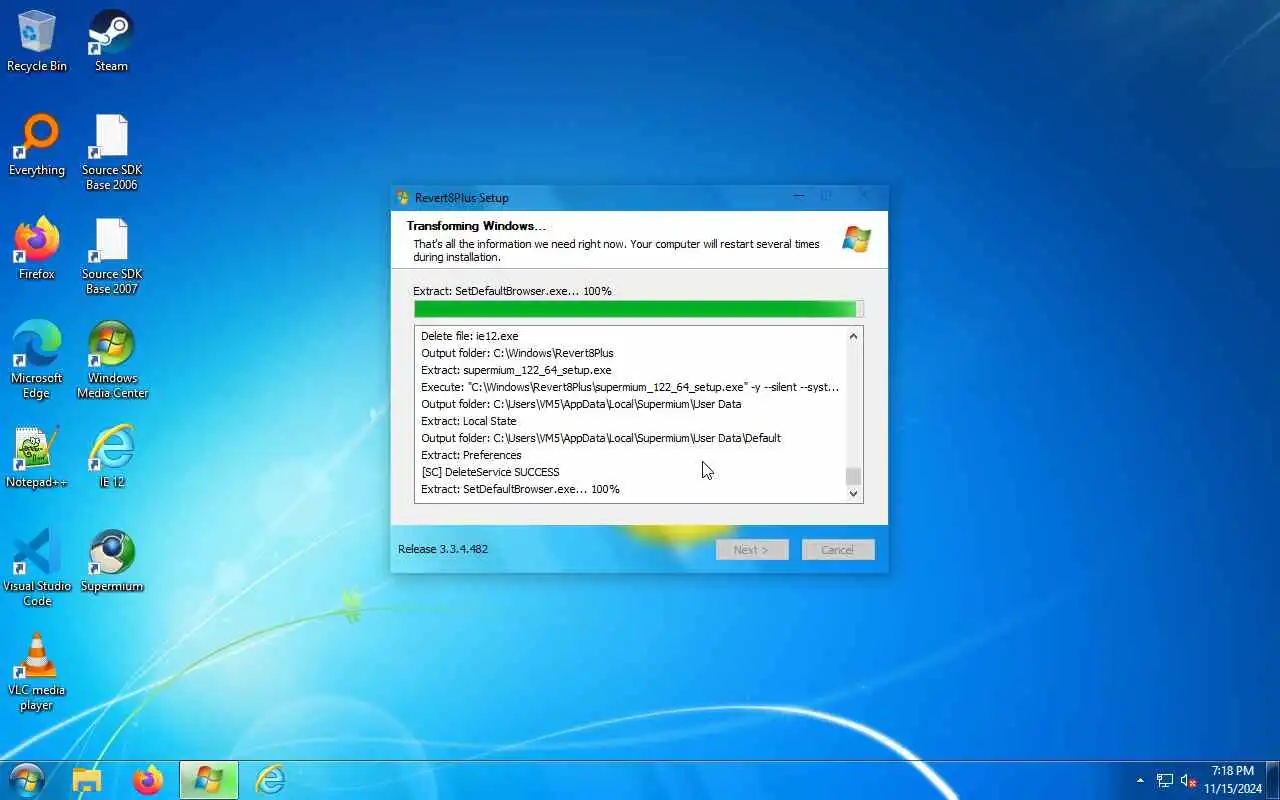Select log line 'Output folder: C:\Windows\Revert8Plus'
This screenshot has height=800, width=1280.
pyautogui.click(x=517, y=353)
